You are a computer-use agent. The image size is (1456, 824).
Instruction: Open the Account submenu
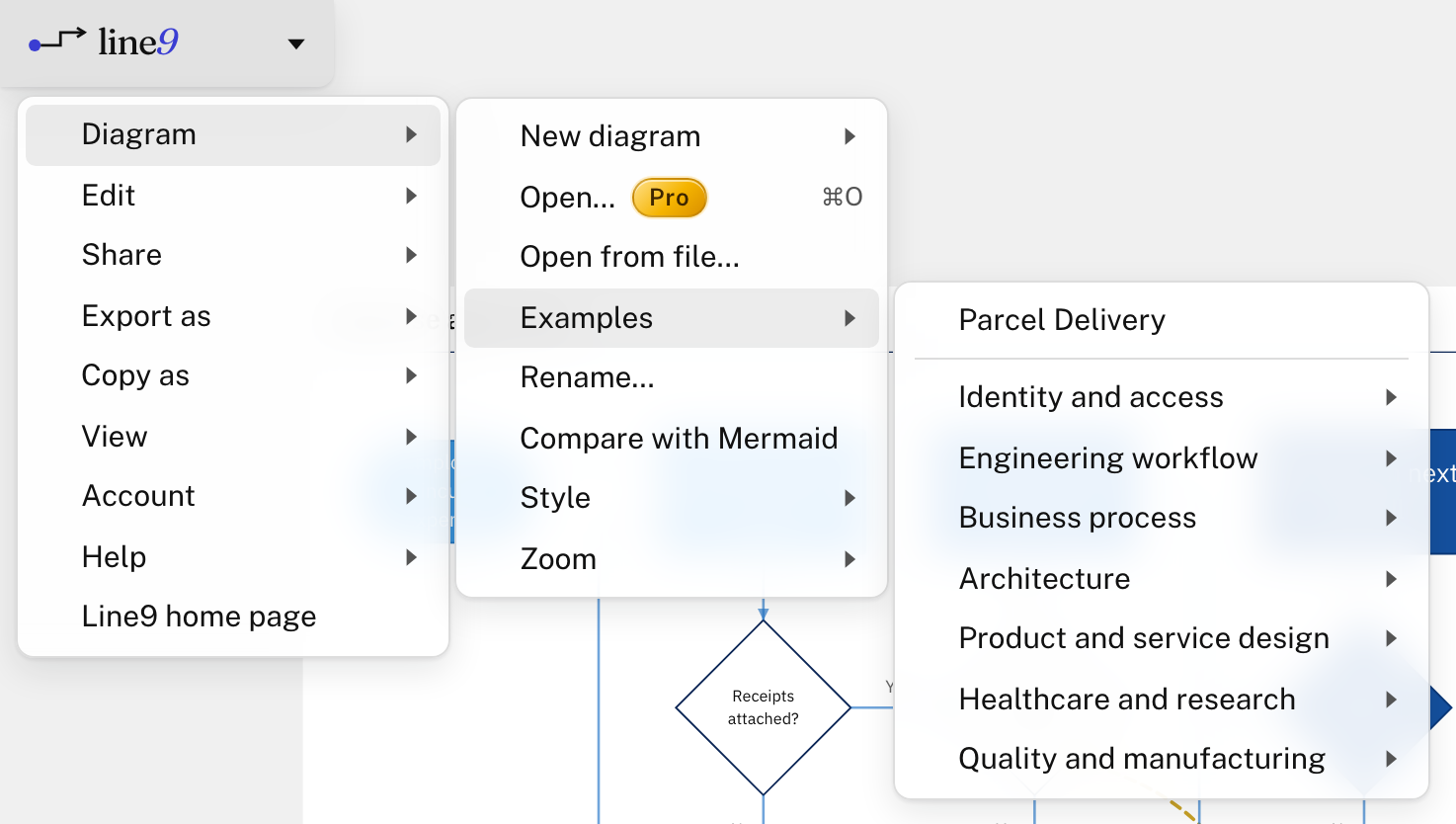pyautogui.click(x=233, y=496)
